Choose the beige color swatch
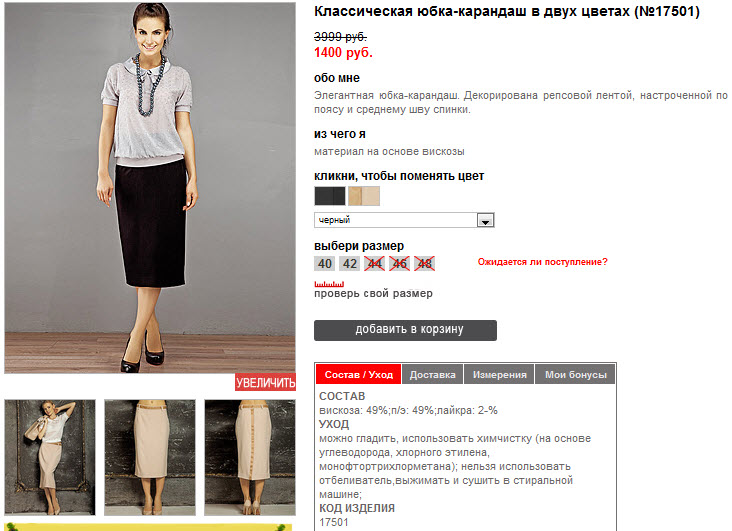Viewport: 732px width, 531px height. pyautogui.click(x=364, y=196)
